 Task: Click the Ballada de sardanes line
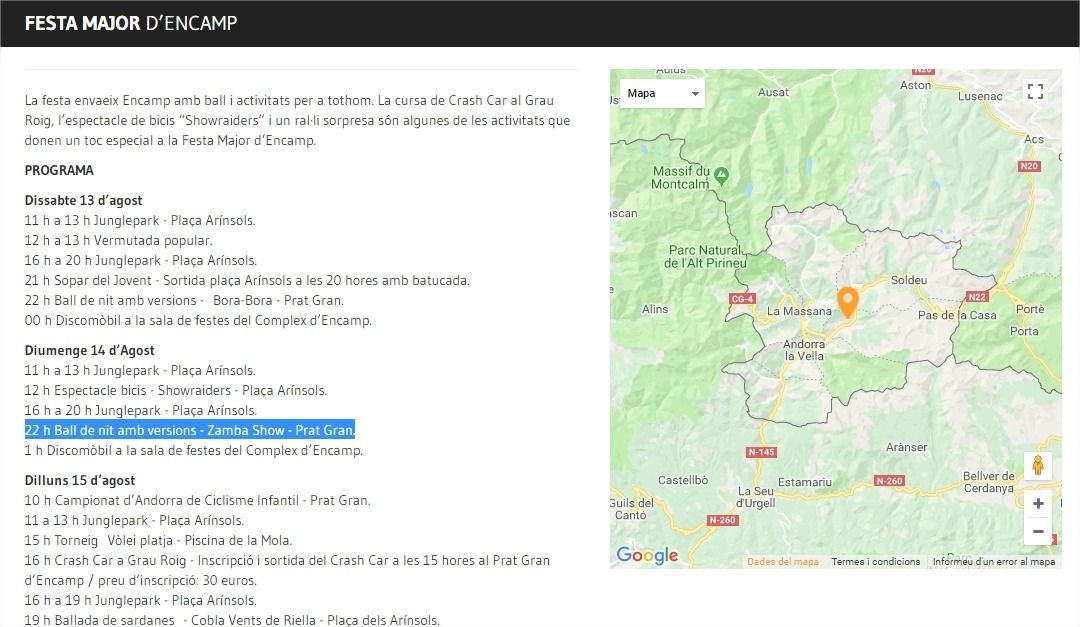tap(232, 620)
